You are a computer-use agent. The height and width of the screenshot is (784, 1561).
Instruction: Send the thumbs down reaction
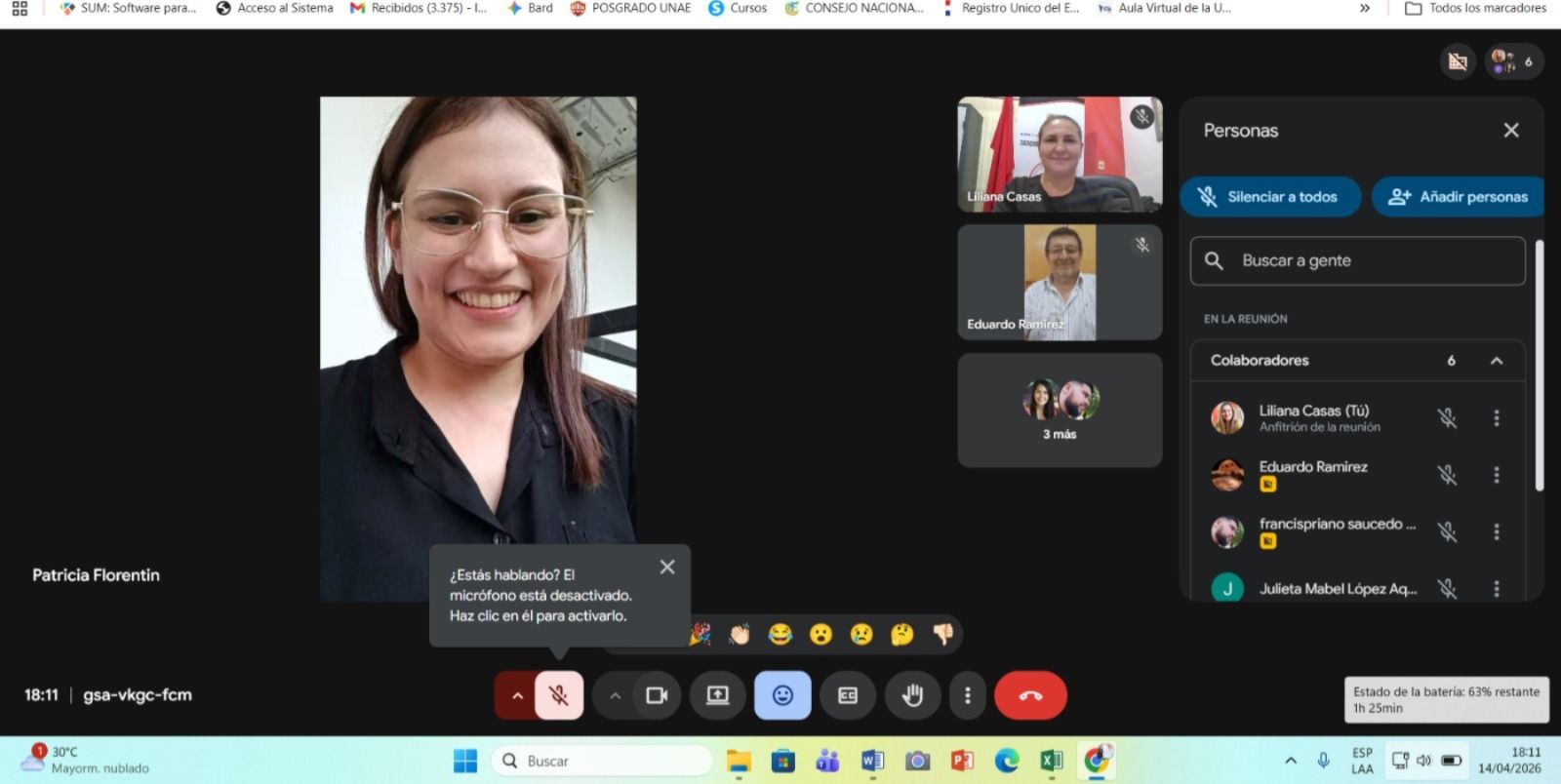[x=942, y=635]
